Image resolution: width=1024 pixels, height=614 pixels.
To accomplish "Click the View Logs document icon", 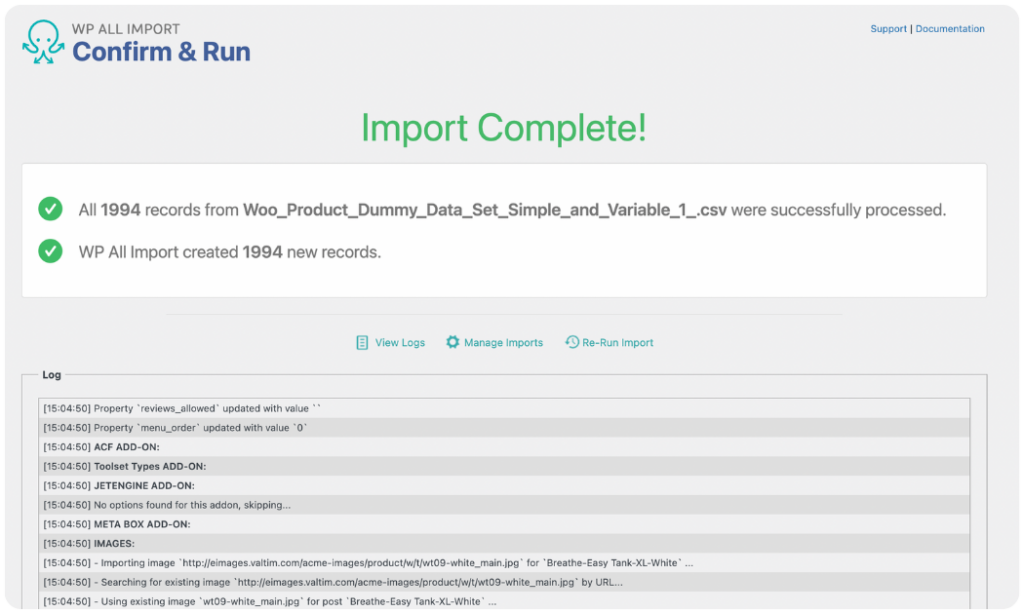I will pyautogui.click(x=362, y=342).
